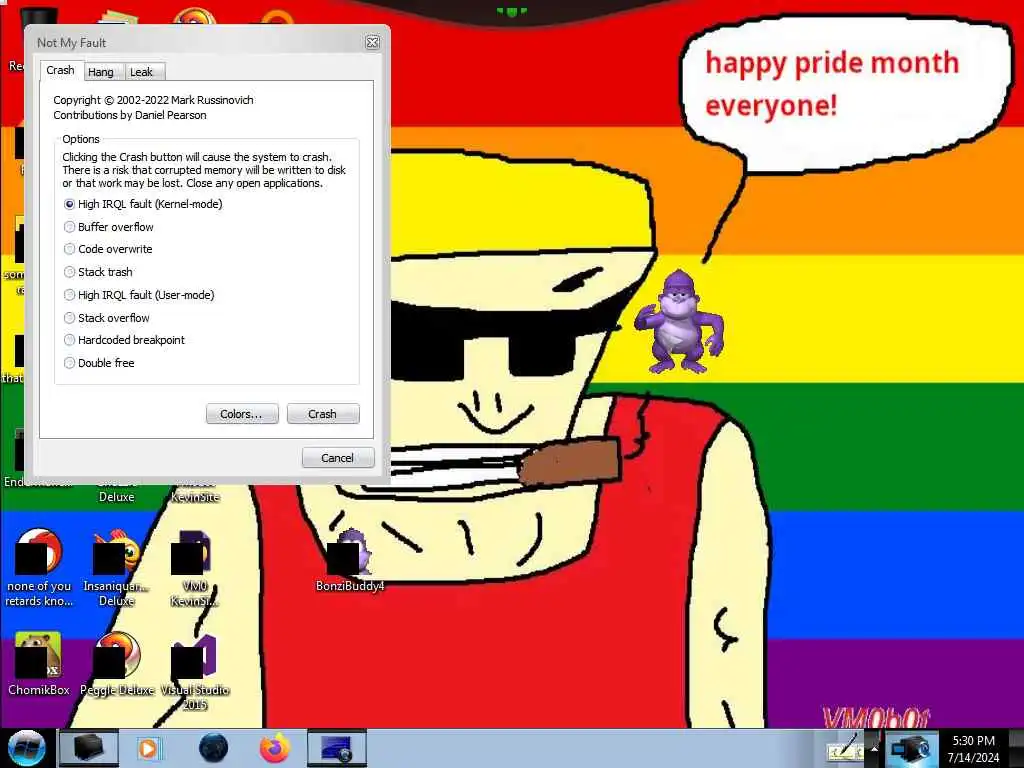The width and height of the screenshot is (1024, 768).
Task: Open the clock showing 5:30 PM
Action: coord(973,741)
